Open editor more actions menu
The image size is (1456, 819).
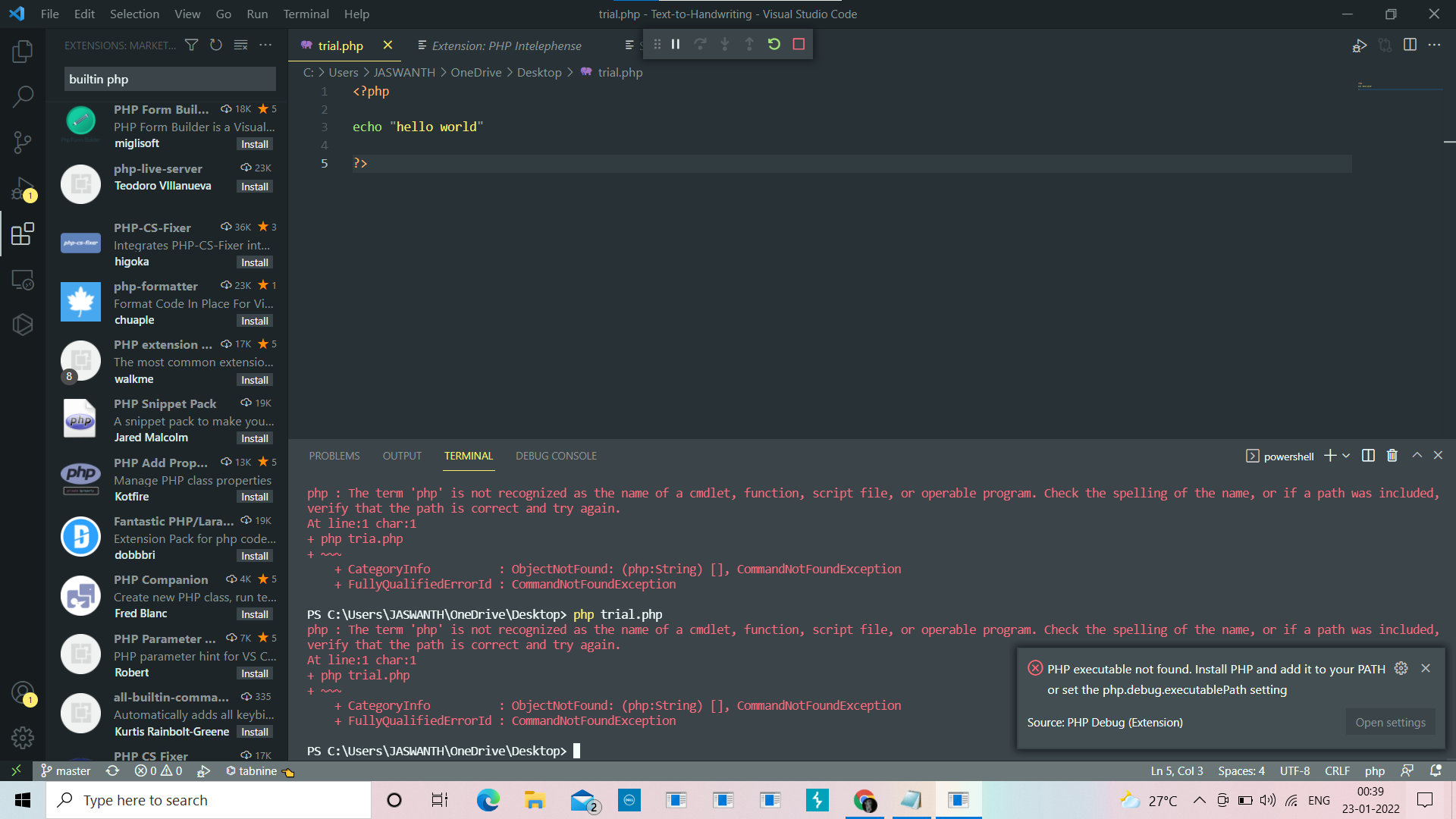1434,45
